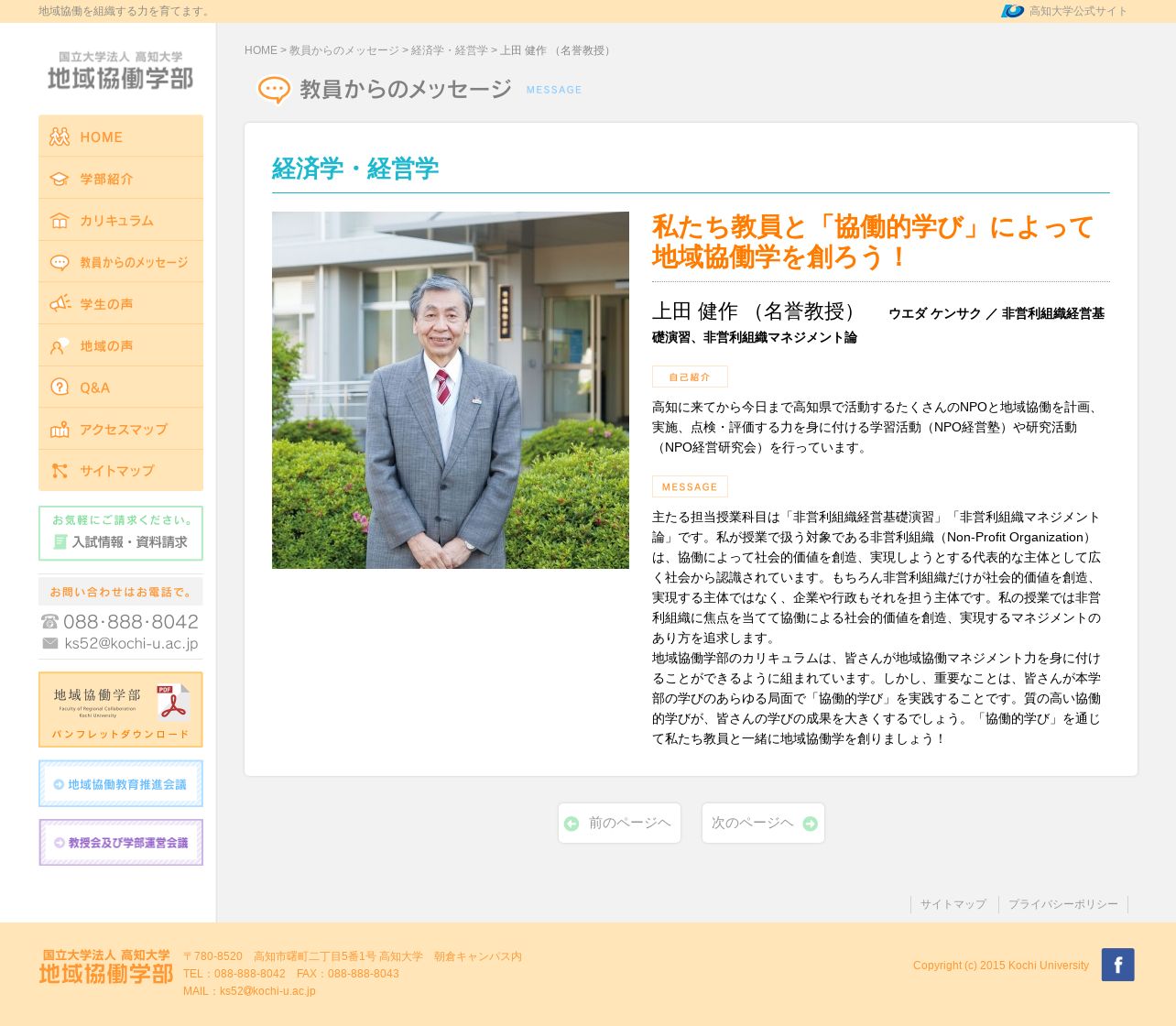Select サイトマップ in the sidebar menu
The image size is (1176, 1026).
point(121,470)
